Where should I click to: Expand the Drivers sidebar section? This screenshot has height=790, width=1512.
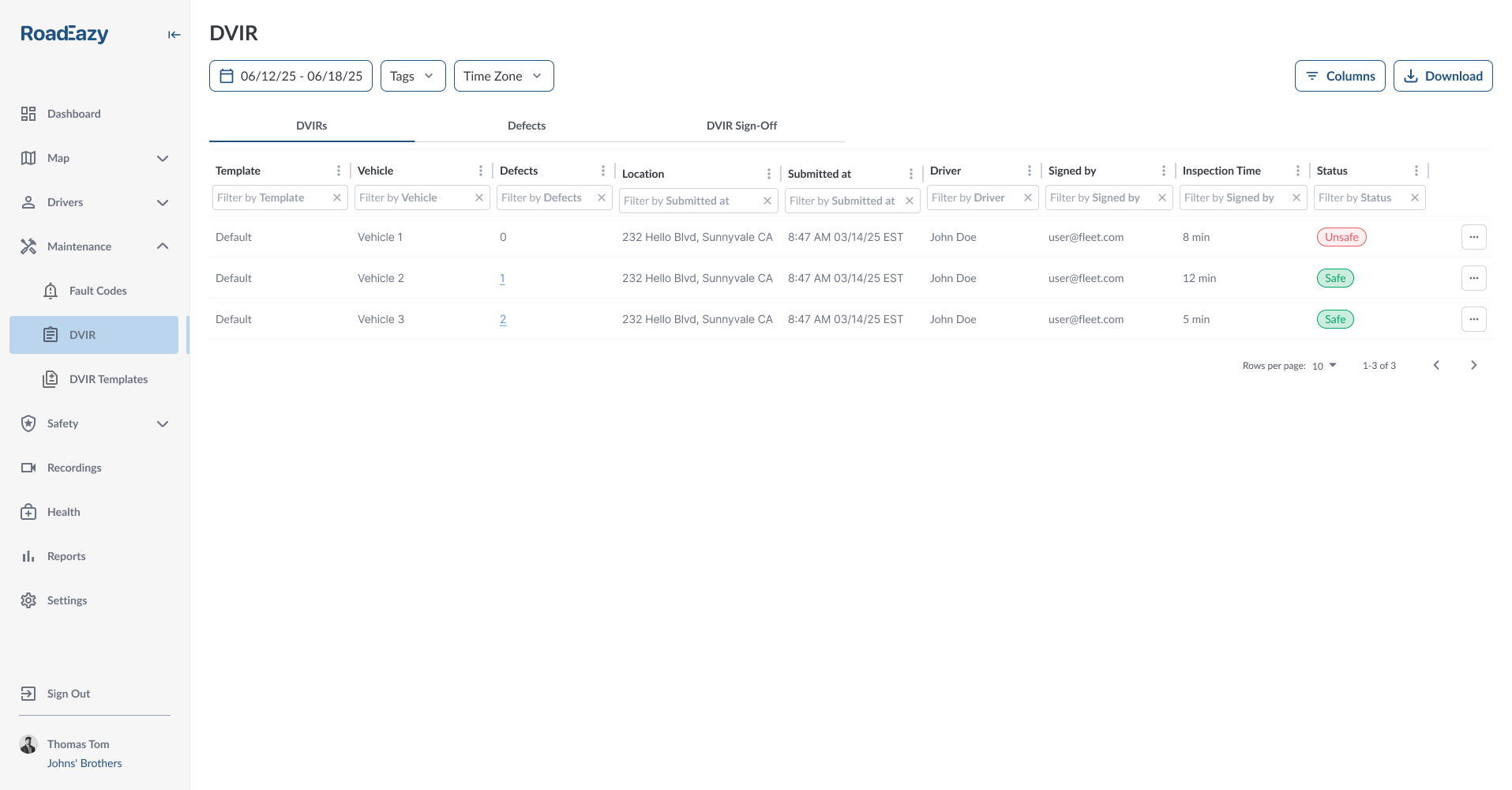pyautogui.click(x=163, y=202)
